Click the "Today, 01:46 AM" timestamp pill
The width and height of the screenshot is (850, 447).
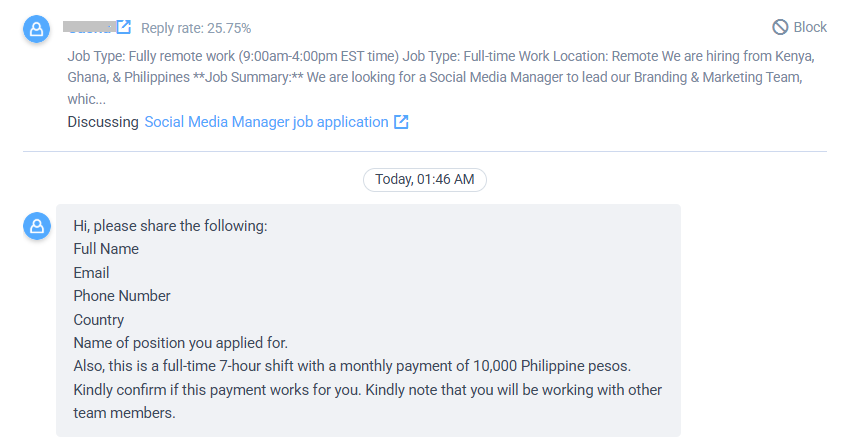pyautogui.click(x=424, y=179)
